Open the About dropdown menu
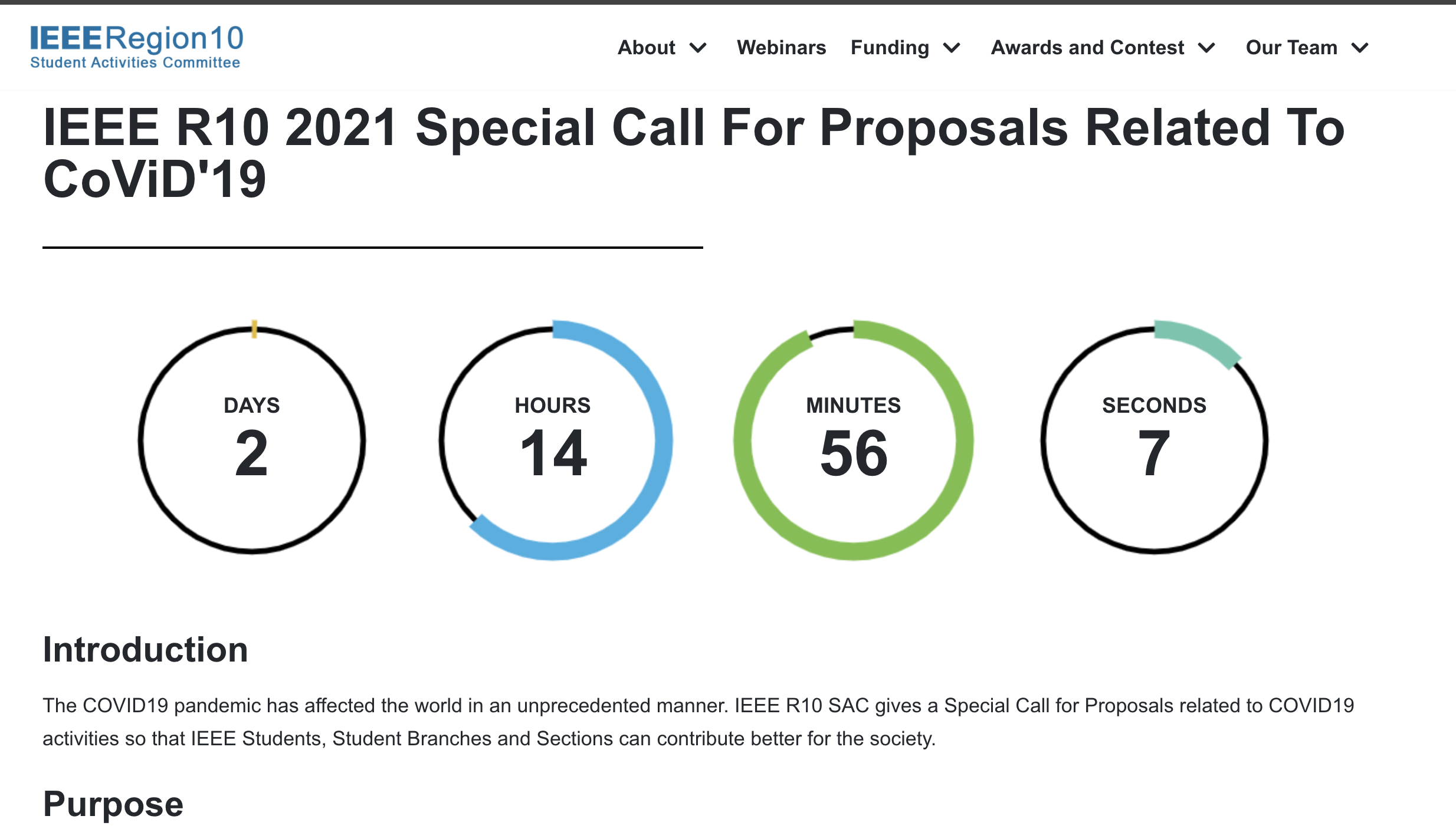The height and width of the screenshot is (829, 1456). pyautogui.click(x=647, y=48)
